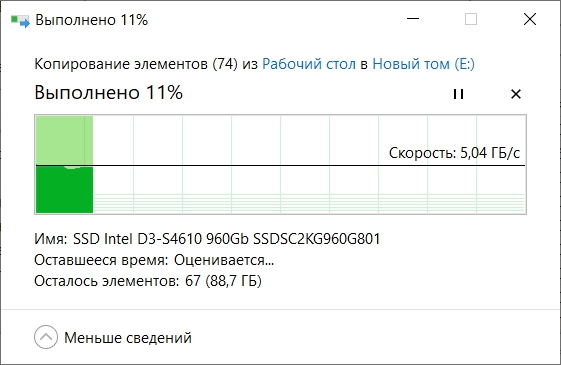Cancel the copy with the small X
This screenshot has height=365, width=561.
pos(516,94)
